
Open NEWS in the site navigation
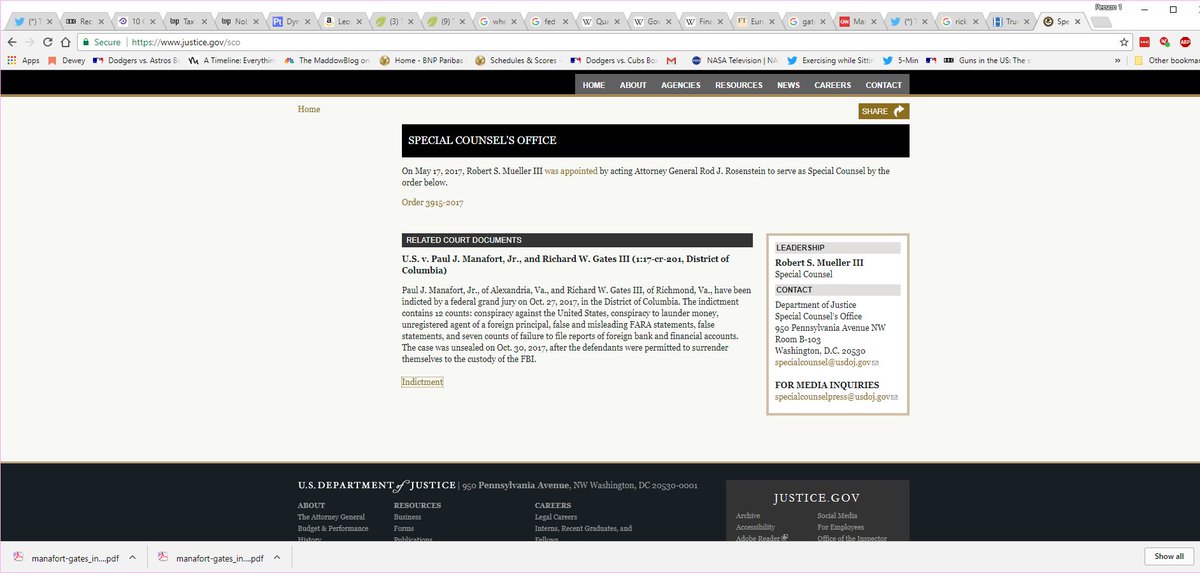pos(789,85)
